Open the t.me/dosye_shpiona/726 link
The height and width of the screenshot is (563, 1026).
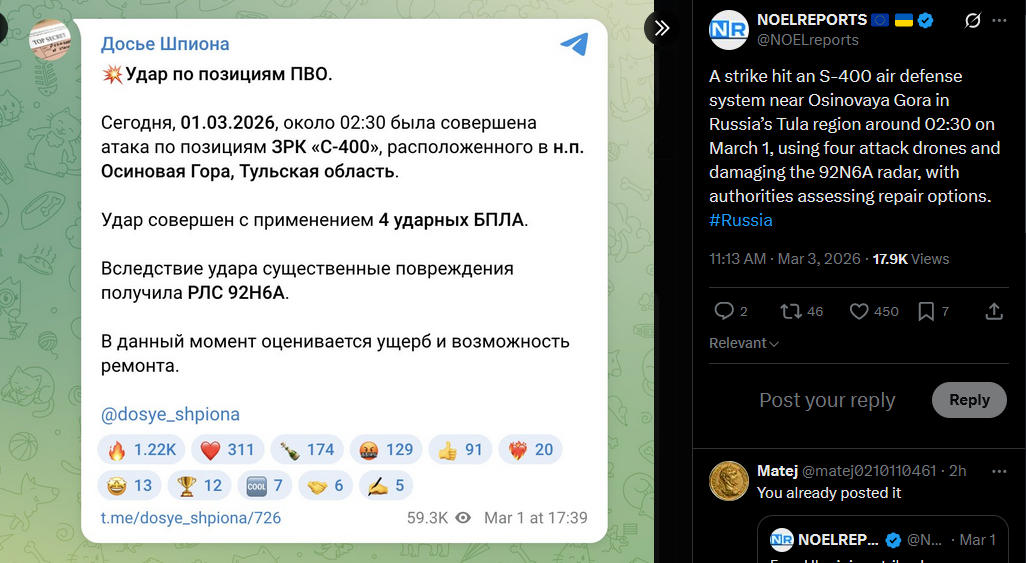[x=190, y=518]
